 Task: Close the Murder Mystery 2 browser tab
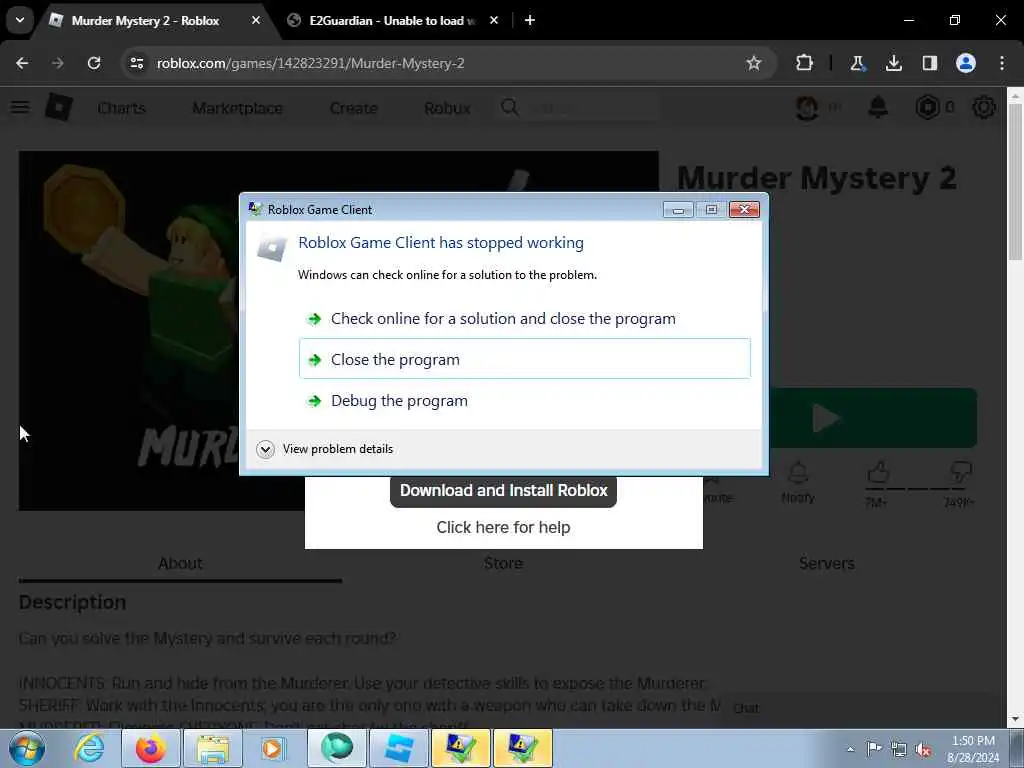(x=256, y=20)
